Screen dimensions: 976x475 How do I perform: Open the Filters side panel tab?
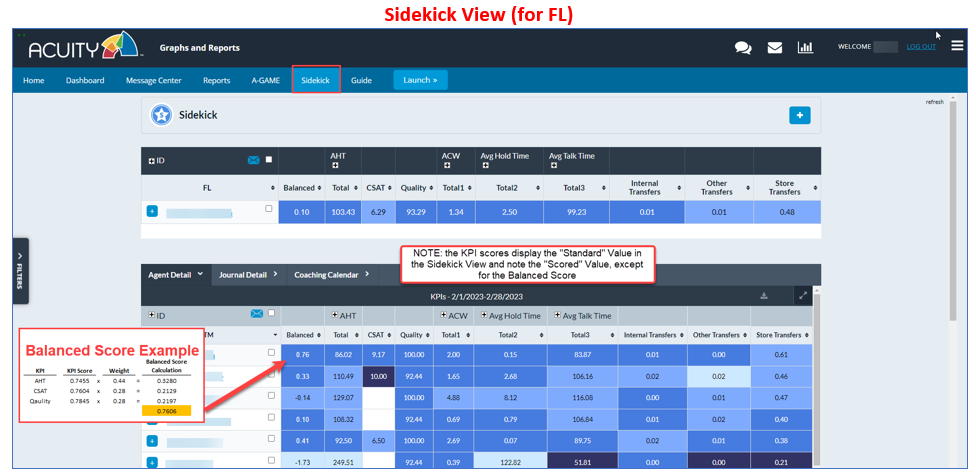(x=19, y=270)
